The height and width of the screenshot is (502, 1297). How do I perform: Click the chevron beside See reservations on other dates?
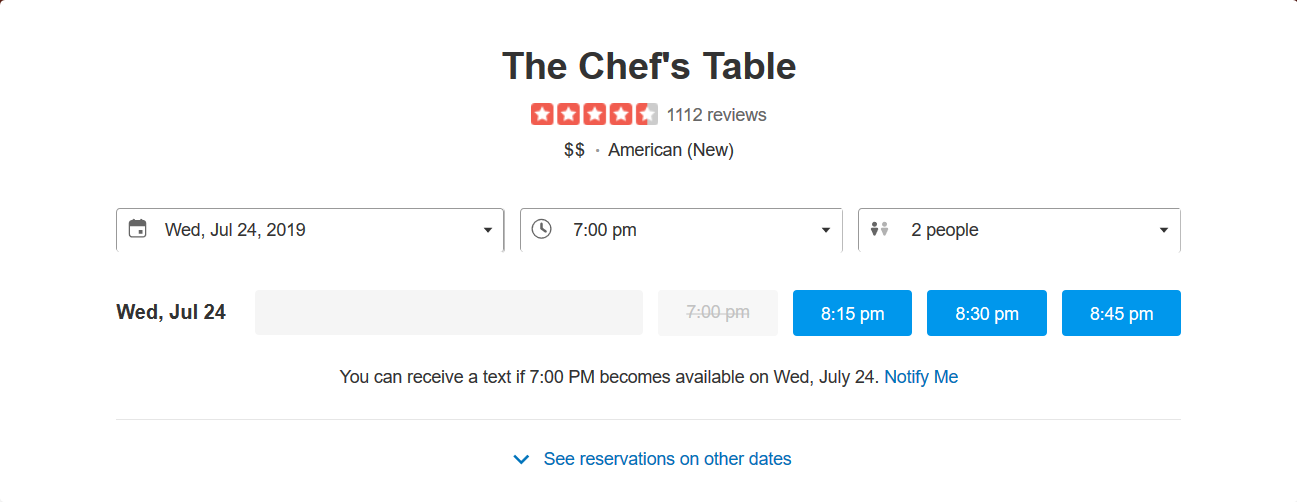pyautogui.click(x=521, y=460)
